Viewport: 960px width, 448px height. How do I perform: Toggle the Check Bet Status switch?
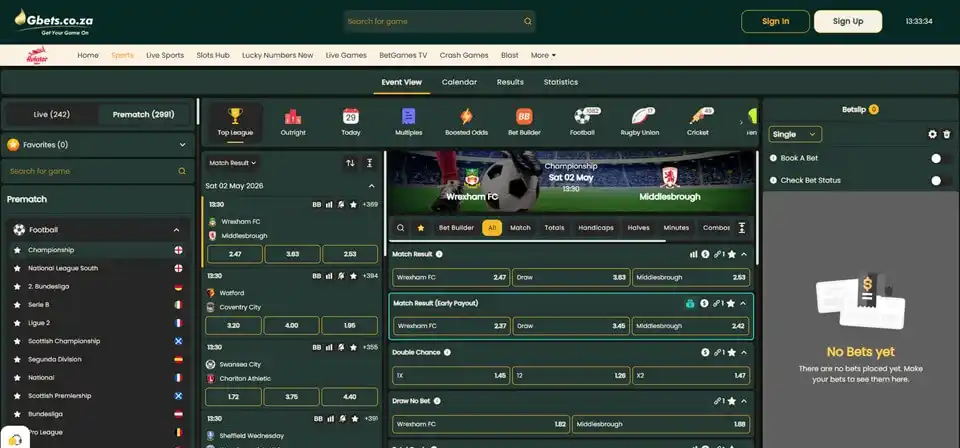pyautogui.click(x=939, y=181)
